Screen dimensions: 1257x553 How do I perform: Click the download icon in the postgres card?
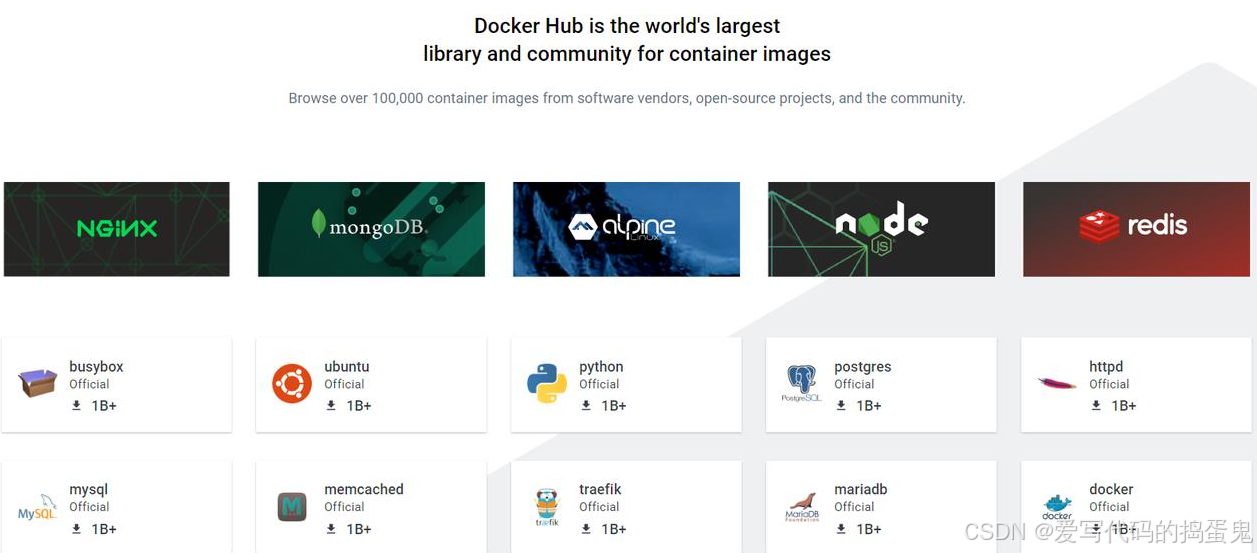coord(841,405)
